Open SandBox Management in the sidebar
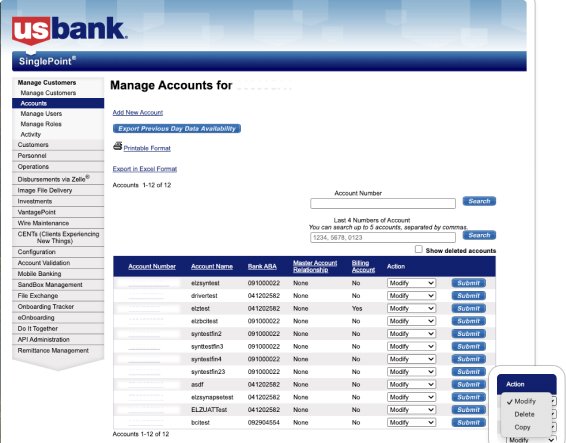 pyautogui.click(x=50, y=285)
